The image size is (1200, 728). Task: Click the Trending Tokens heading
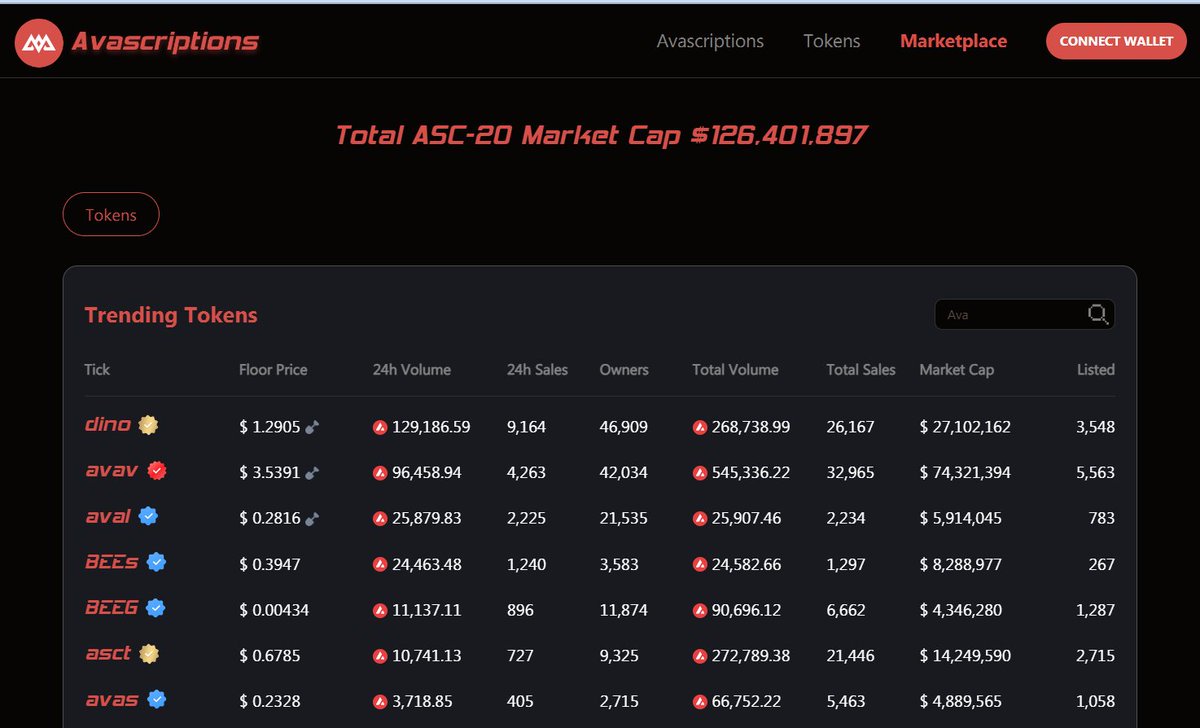coord(171,315)
